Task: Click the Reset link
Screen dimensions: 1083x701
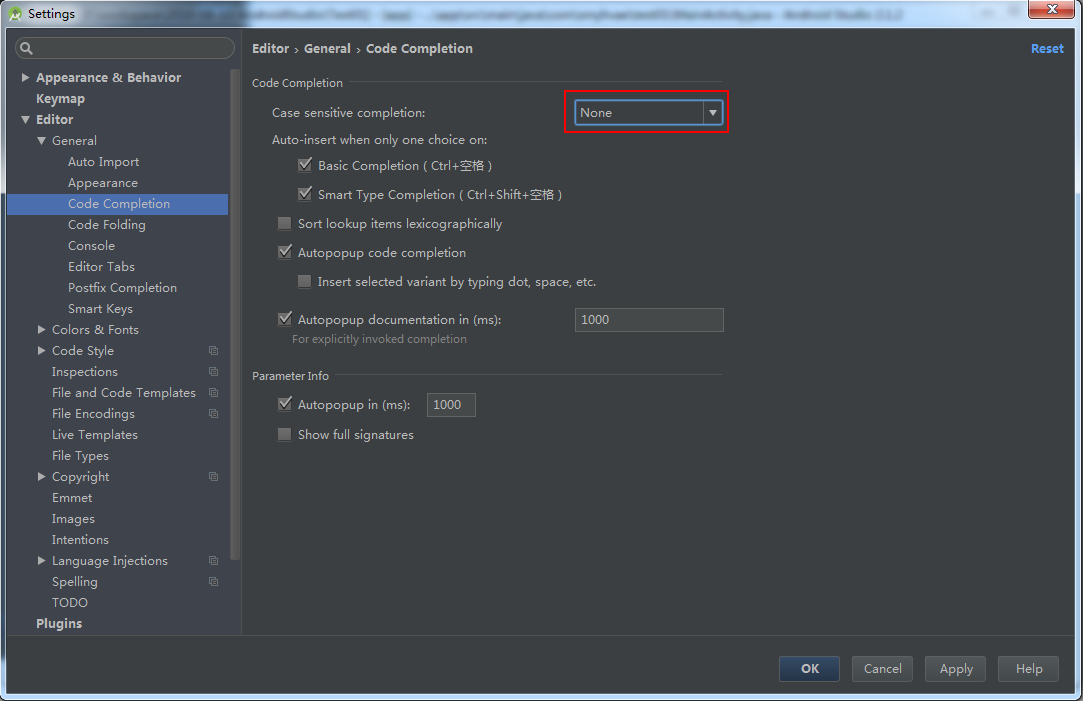Action: 1047,48
